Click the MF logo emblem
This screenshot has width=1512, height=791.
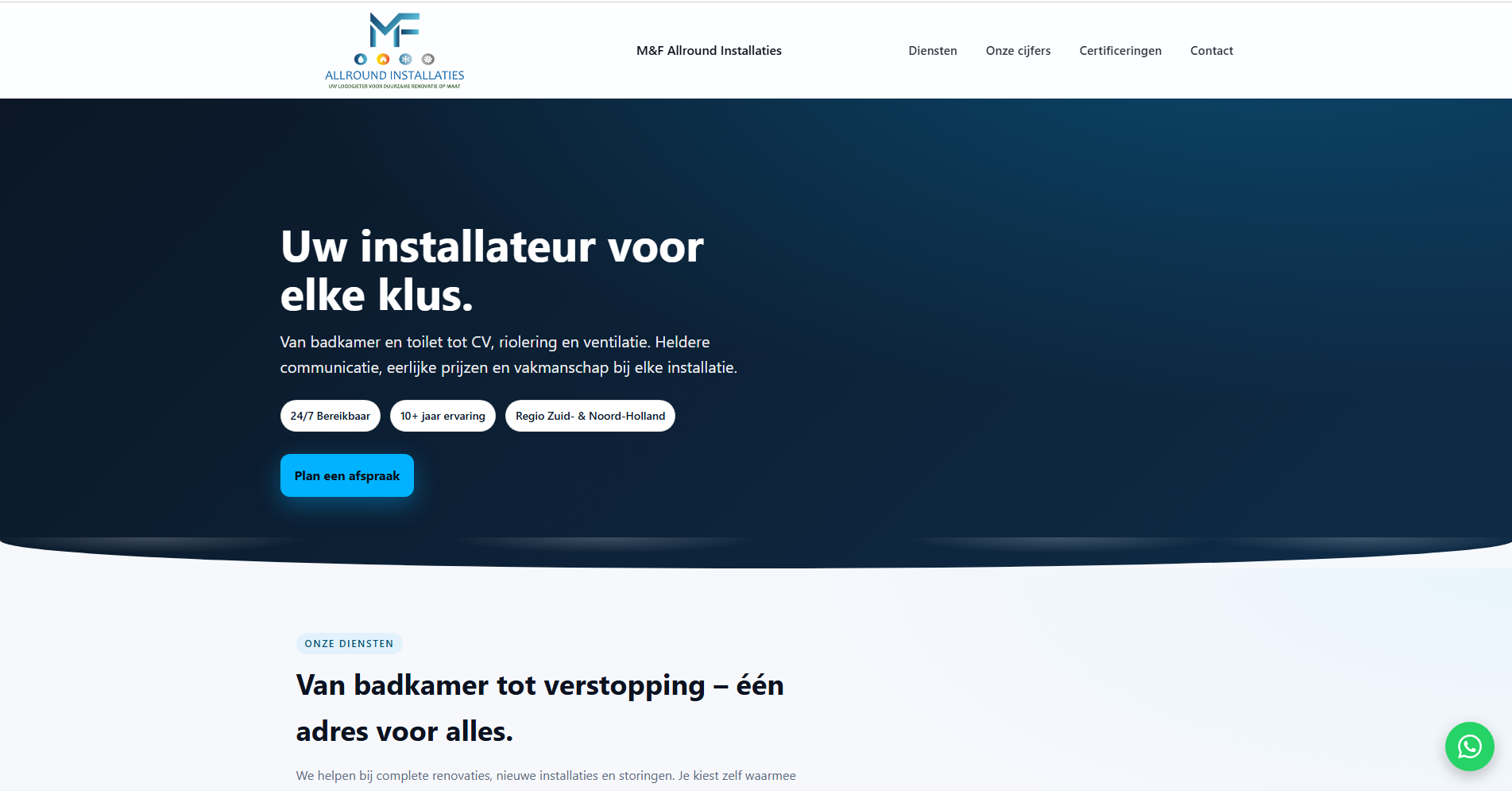pyautogui.click(x=394, y=29)
